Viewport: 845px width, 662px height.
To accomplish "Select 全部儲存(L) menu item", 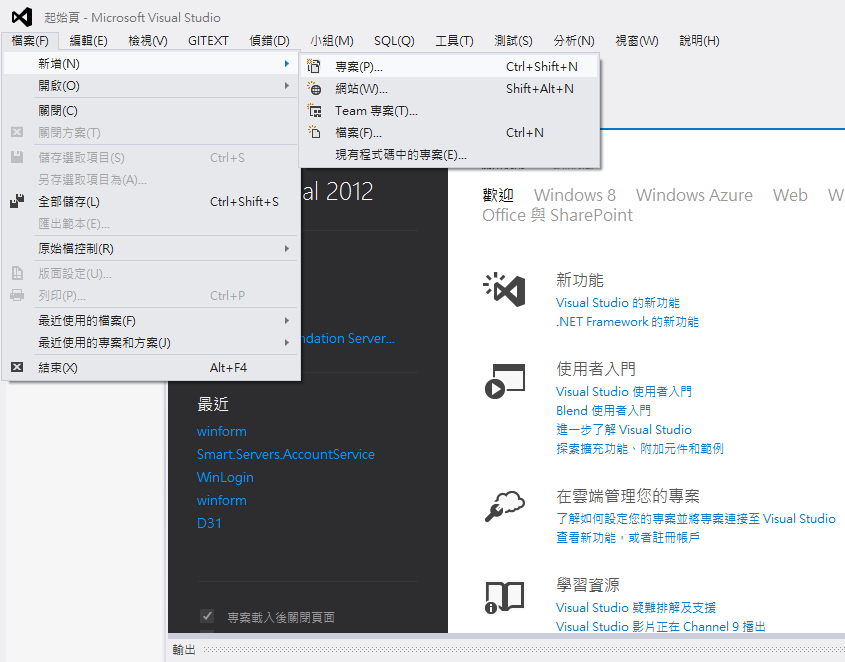I will click(x=151, y=202).
